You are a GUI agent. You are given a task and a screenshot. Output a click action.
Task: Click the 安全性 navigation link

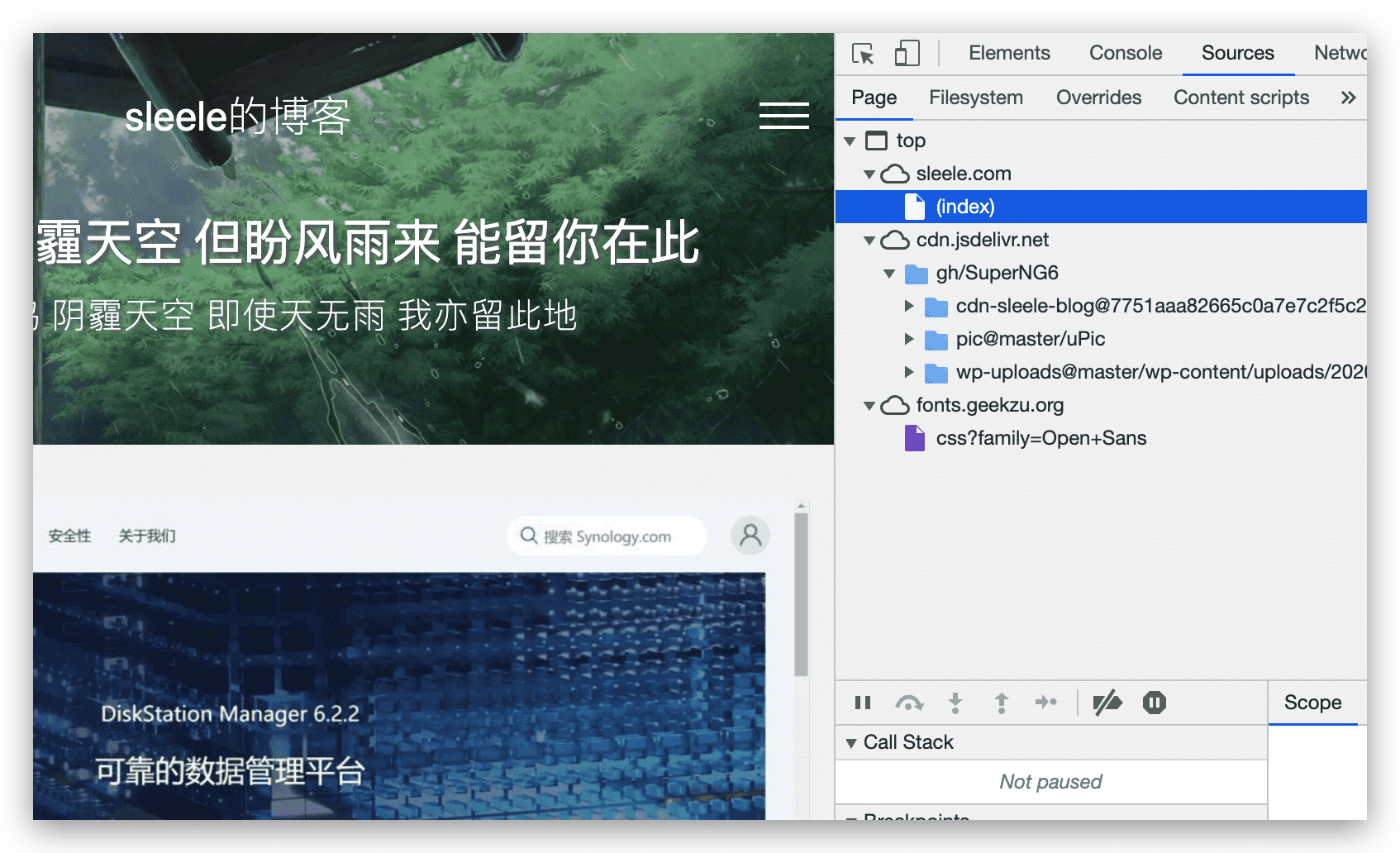(x=69, y=536)
